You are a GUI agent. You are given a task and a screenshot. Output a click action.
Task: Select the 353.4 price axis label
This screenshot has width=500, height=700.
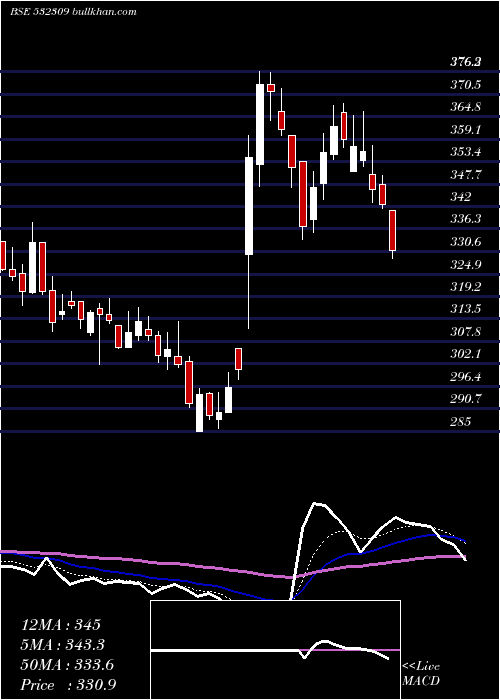(x=465, y=152)
